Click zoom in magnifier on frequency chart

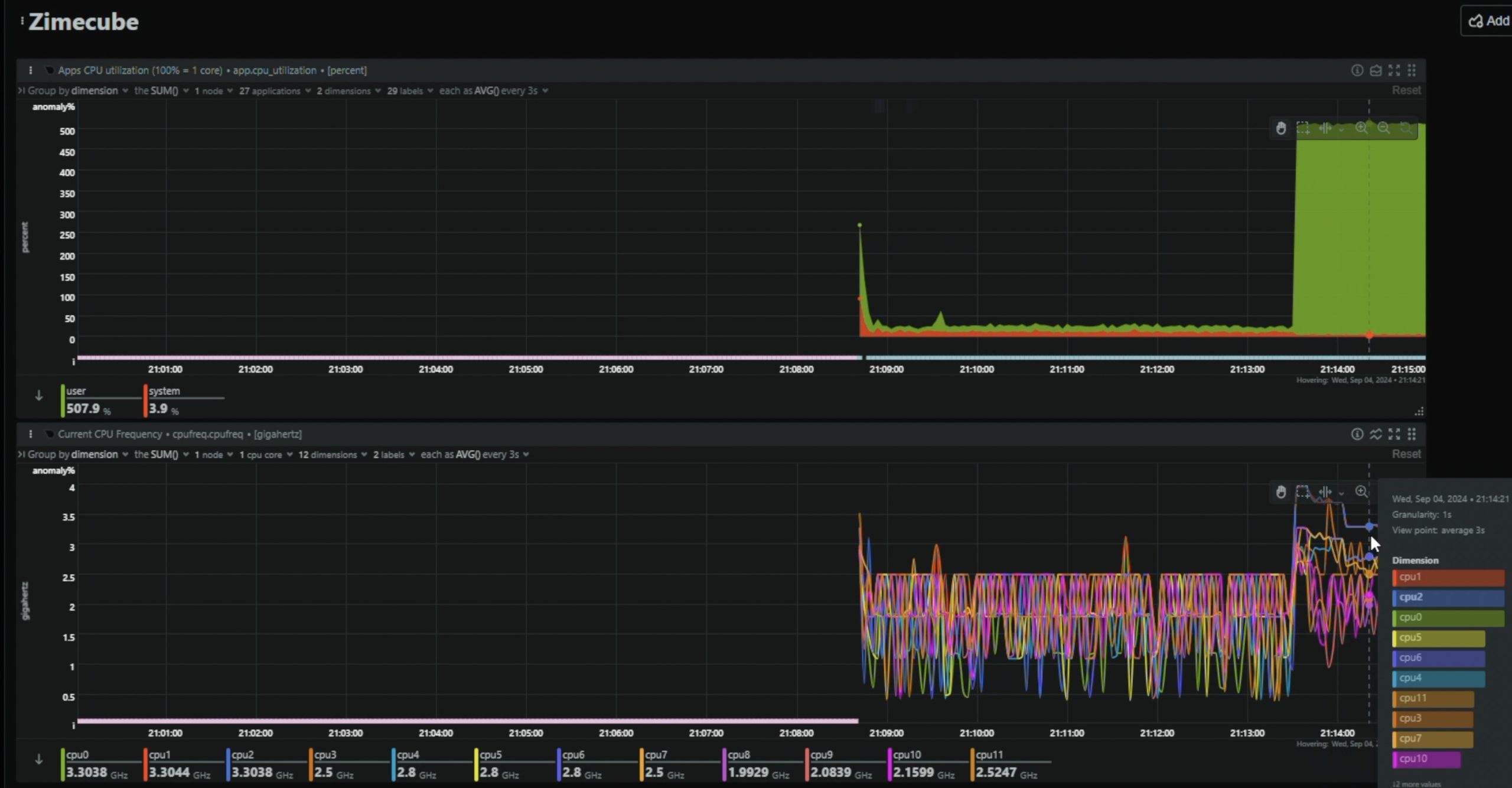point(1361,492)
